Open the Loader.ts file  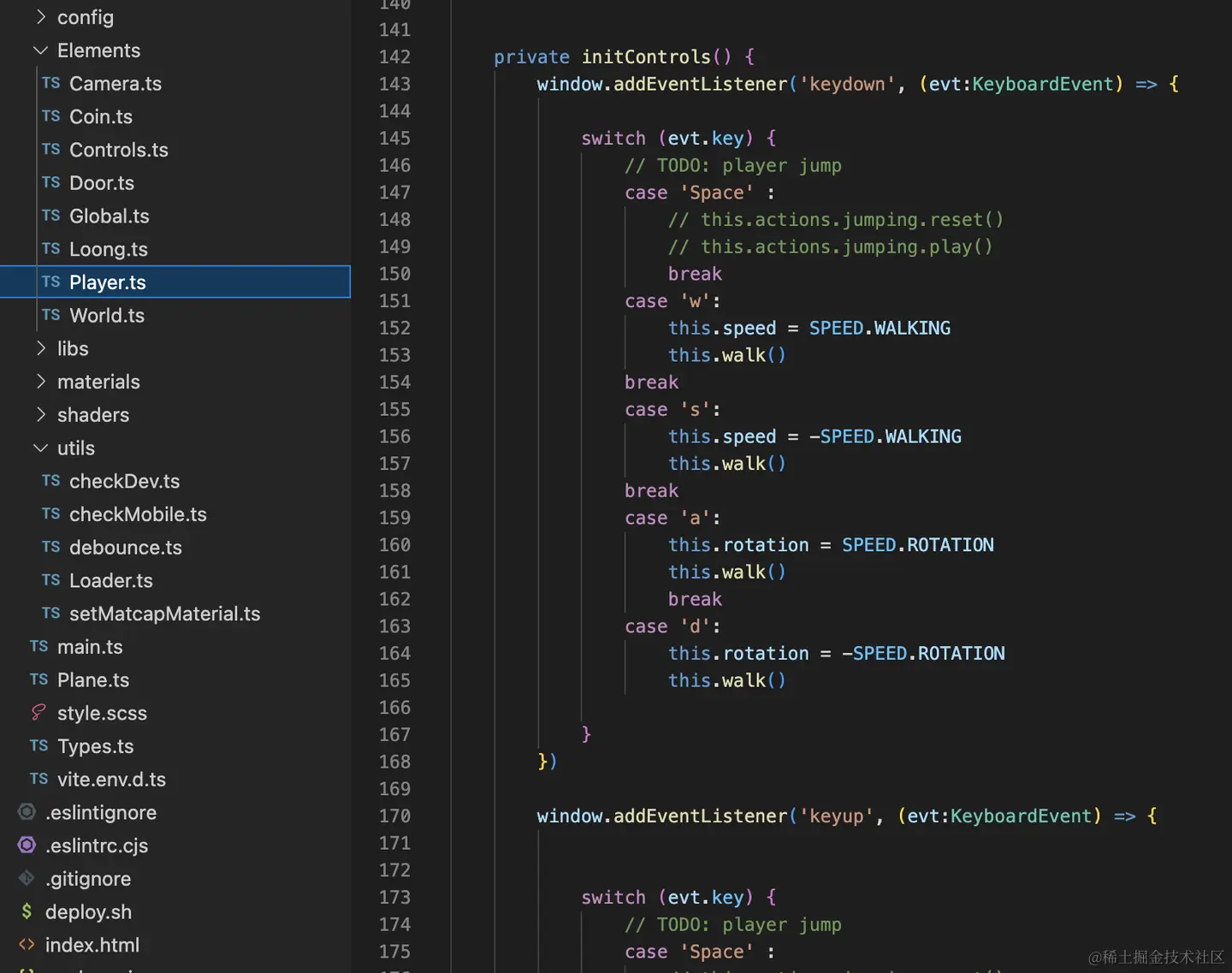point(111,581)
